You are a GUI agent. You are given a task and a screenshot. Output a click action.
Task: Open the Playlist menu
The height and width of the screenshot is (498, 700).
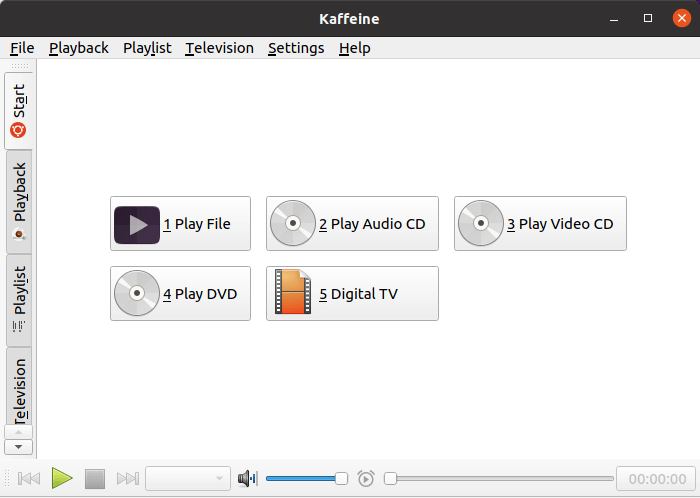point(147,48)
